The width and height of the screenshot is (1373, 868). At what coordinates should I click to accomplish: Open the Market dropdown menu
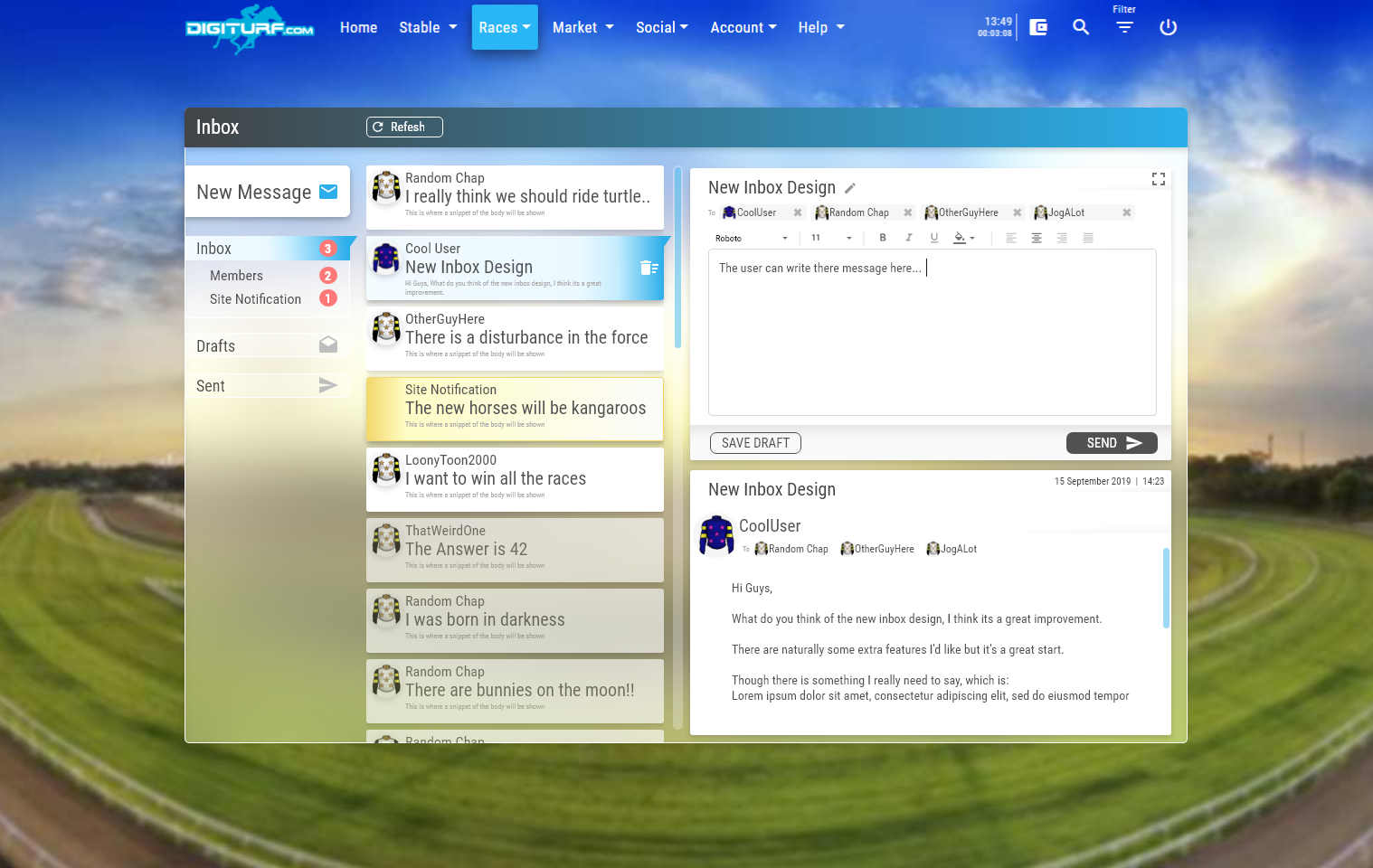(x=582, y=27)
